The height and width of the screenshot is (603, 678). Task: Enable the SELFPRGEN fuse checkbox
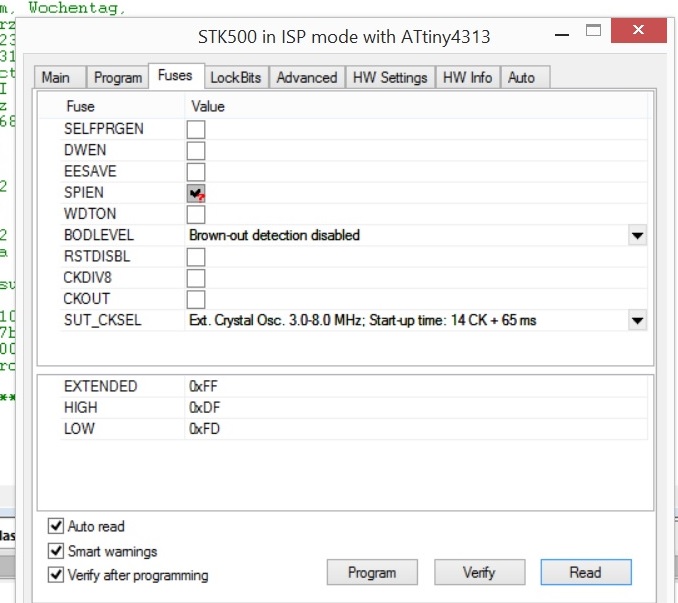tap(196, 129)
